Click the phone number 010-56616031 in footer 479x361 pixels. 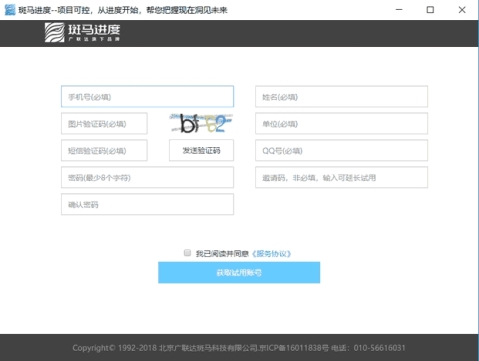[x=380, y=348]
